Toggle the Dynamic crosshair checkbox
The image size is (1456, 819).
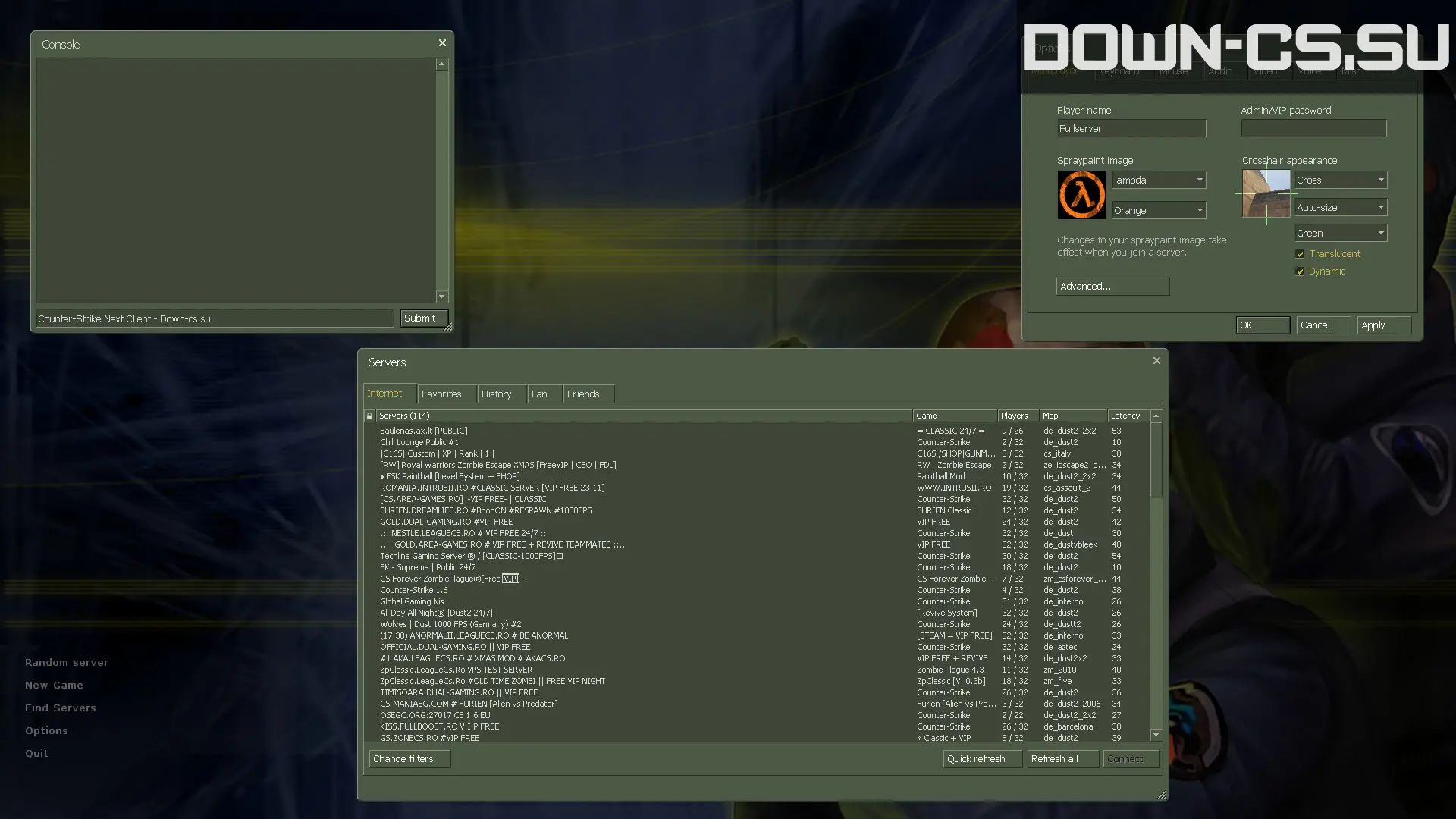pos(1300,271)
